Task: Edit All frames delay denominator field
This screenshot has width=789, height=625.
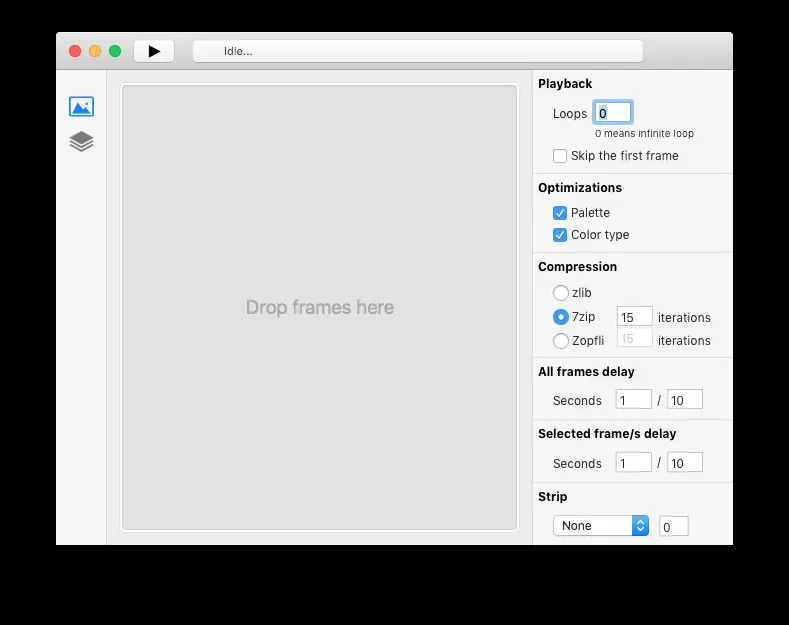Action: tap(685, 400)
